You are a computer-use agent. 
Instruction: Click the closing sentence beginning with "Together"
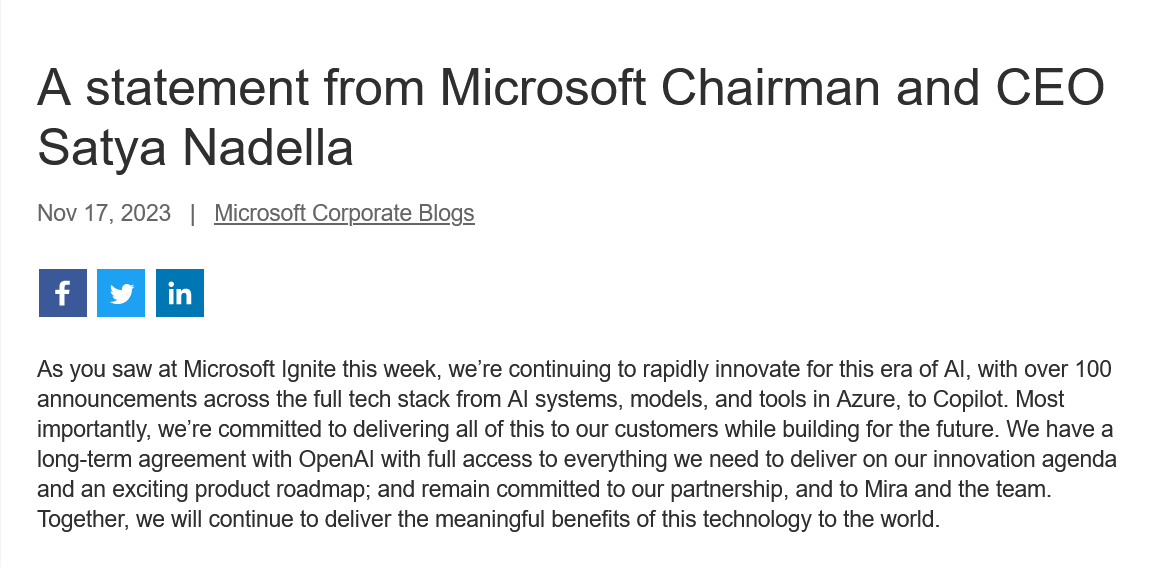pos(488,520)
